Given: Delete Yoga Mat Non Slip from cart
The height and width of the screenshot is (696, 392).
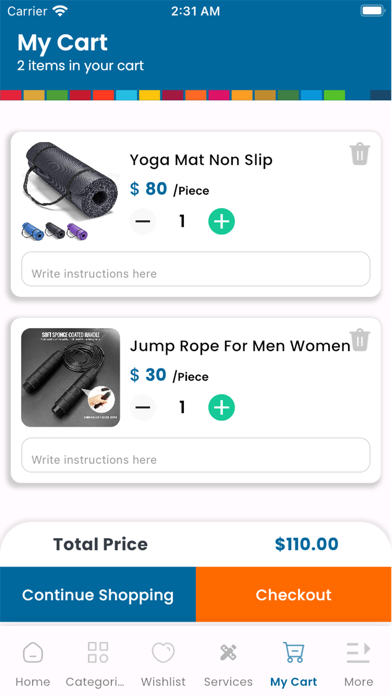Looking at the screenshot, I should coord(360,154).
